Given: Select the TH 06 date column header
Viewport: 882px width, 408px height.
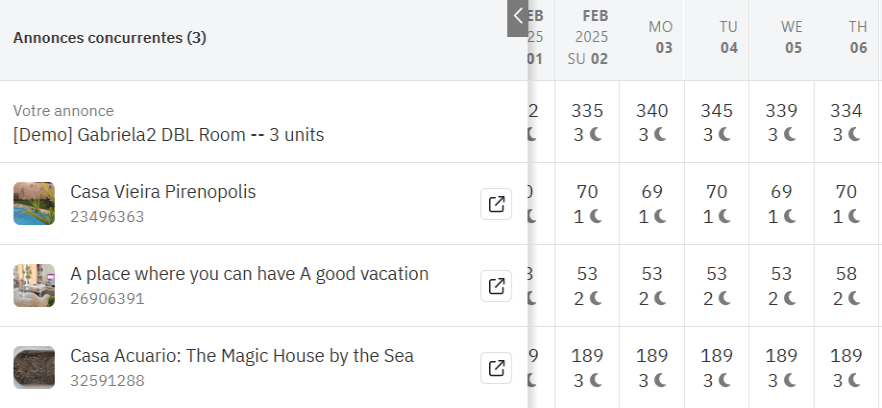Looking at the screenshot, I should coord(856,37).
